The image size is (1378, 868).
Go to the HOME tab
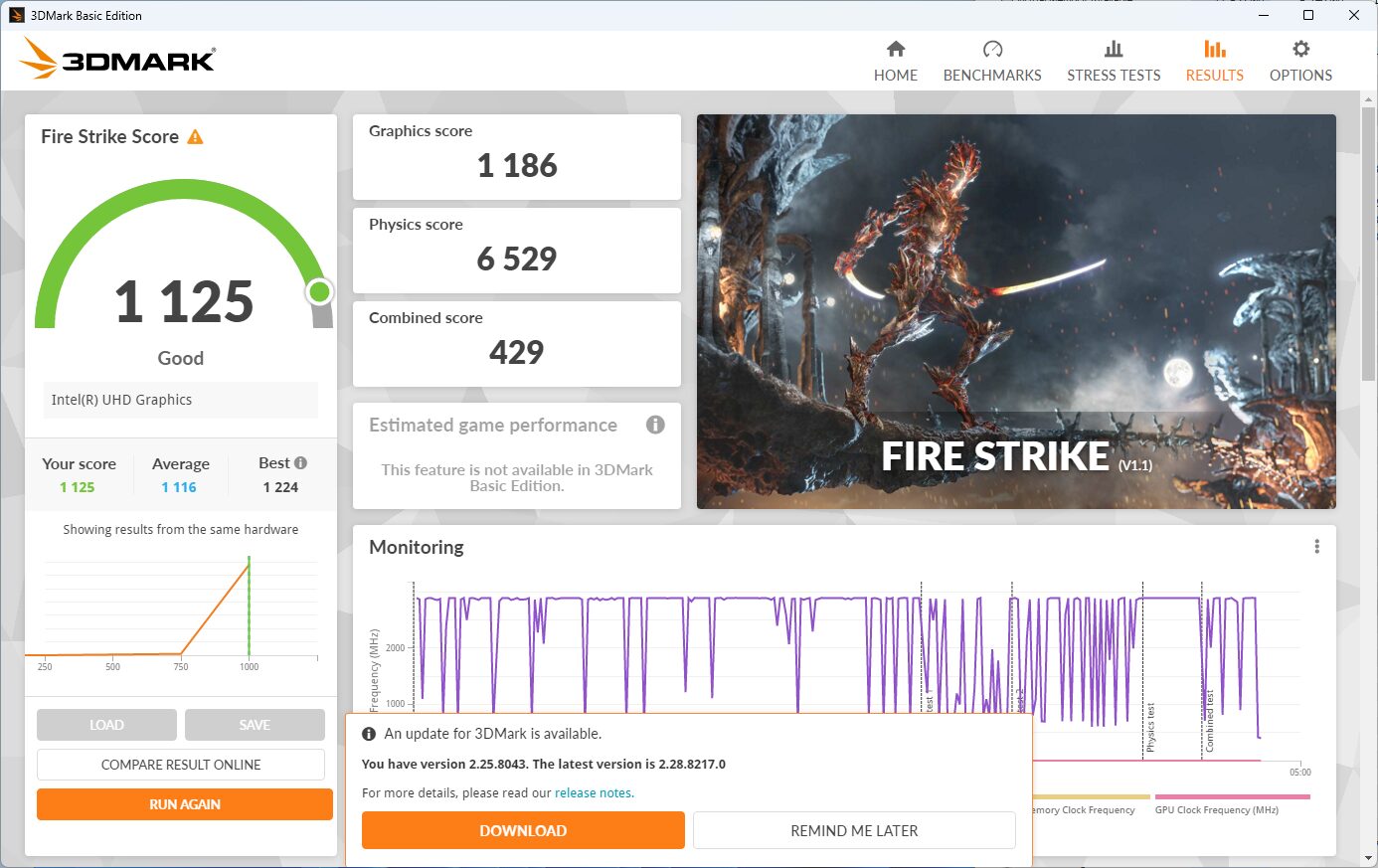click(896, 75)
